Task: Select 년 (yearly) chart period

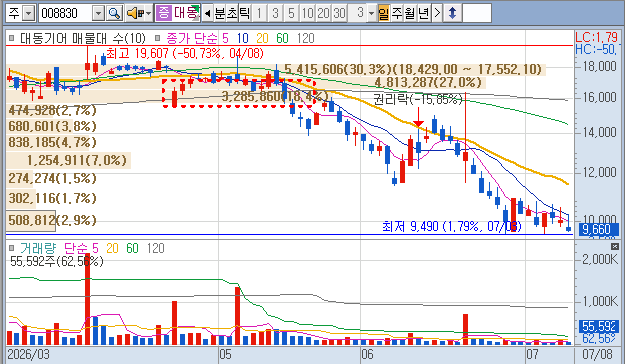Action: click(424, 13)
